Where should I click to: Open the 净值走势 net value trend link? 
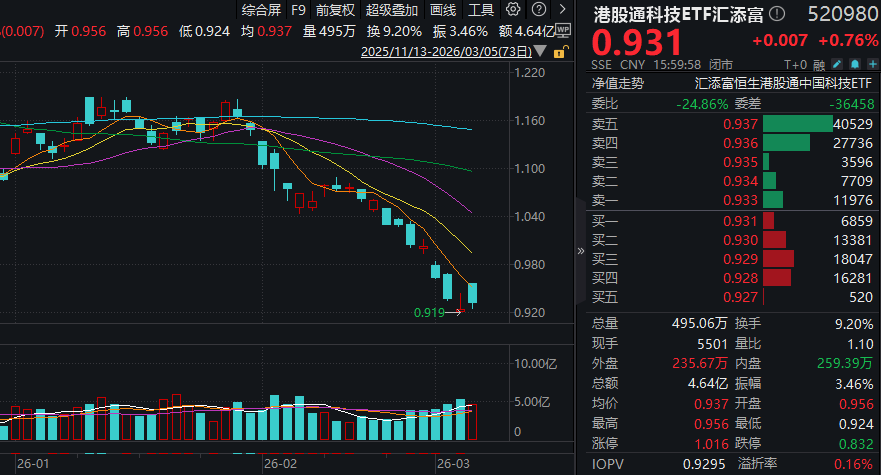(617, 84)
